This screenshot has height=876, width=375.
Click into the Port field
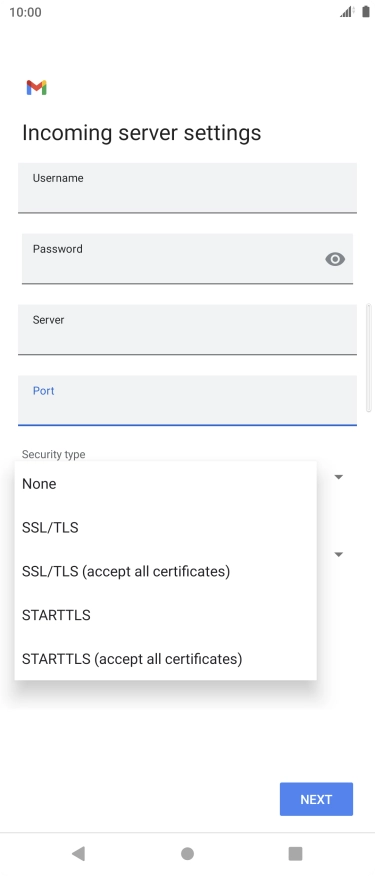tap(187, 401)
